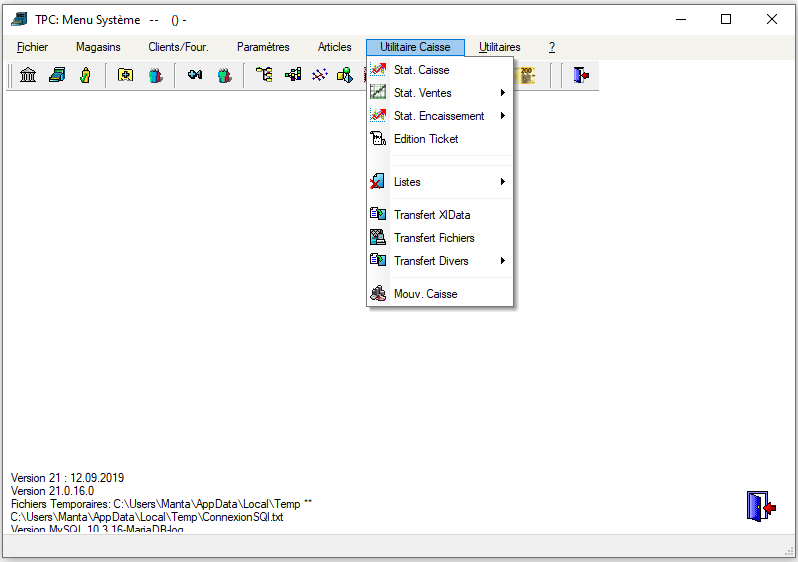798x562 pixels.
Task: Choose Transfert XlData from the menu
Action: tap(440, 215)
